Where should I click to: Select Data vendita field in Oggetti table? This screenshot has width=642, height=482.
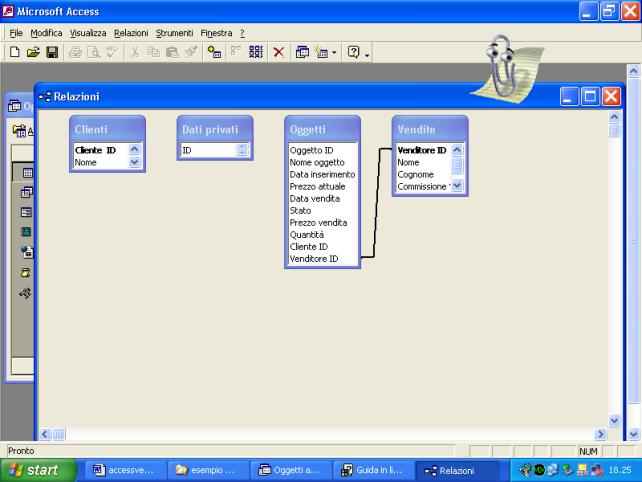pyautogui.click(x=314, y=199)
